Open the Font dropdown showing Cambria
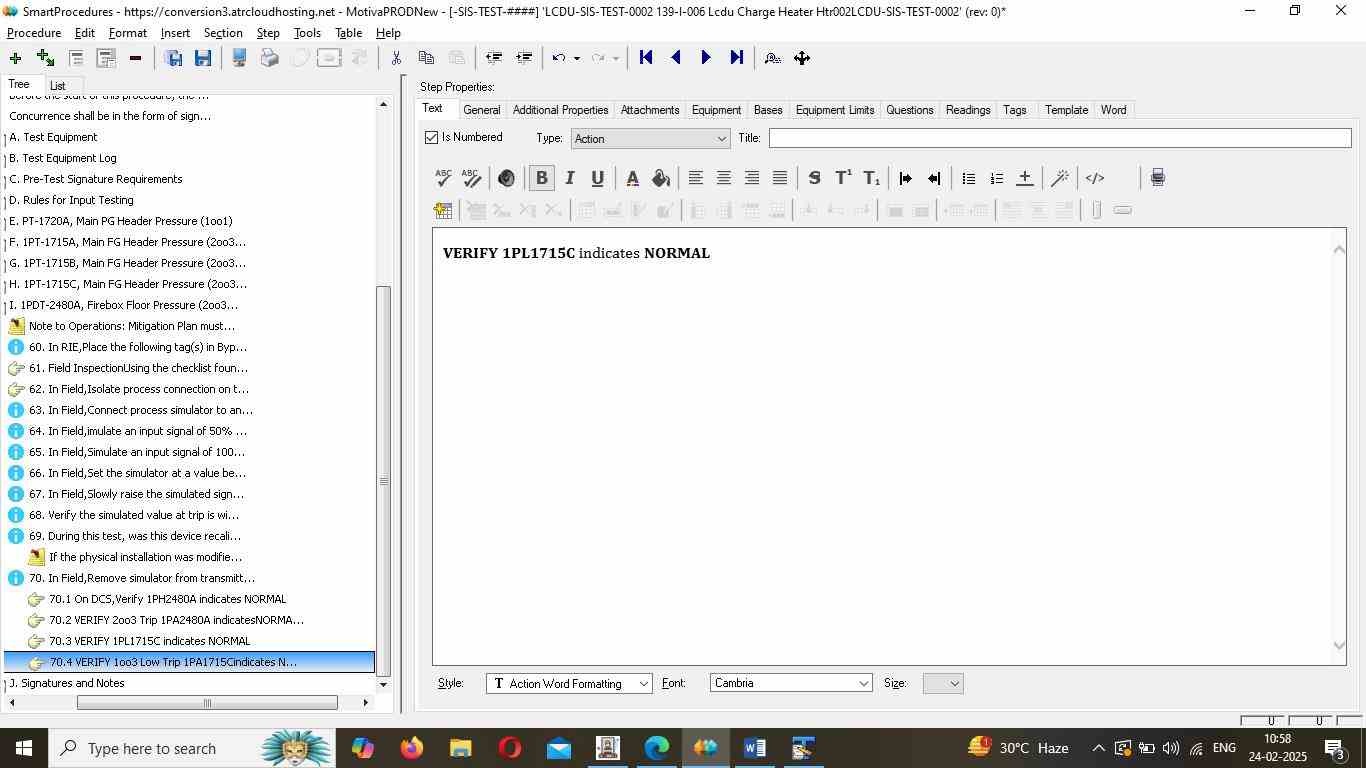This screenshot has width=1366, height=768. (790, 684)
